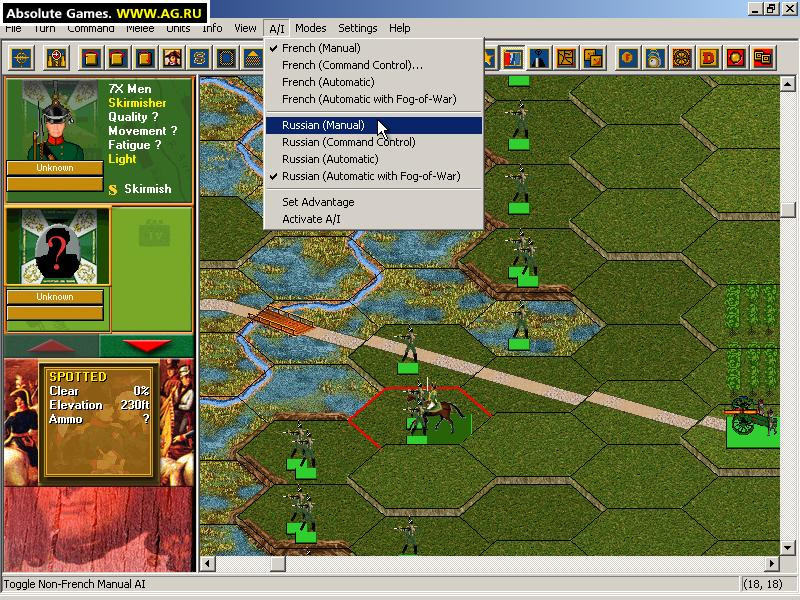Click map horizontal scrollbar left arrow
The height and width of the screenshot is (600, 800).
click(207, 564)
